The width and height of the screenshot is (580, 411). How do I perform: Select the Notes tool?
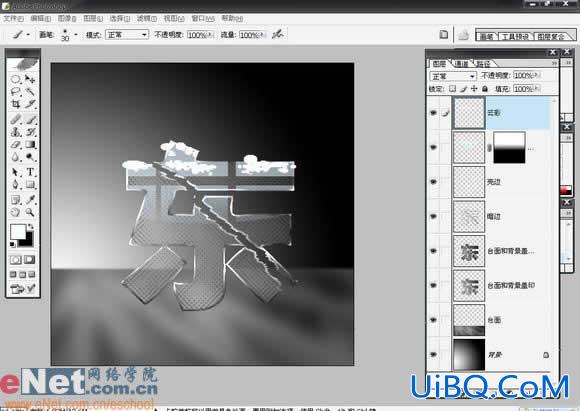(x=16, y=200)
